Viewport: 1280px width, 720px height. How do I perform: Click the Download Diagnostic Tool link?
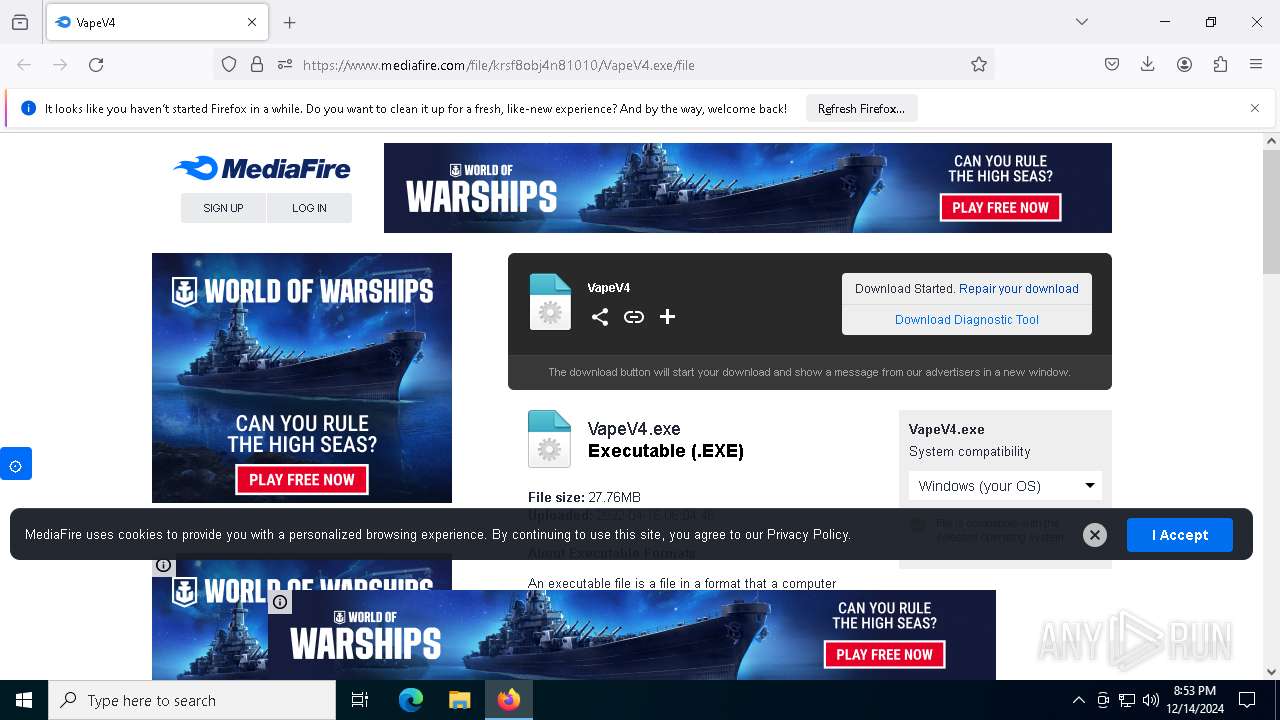pos(967,320)
